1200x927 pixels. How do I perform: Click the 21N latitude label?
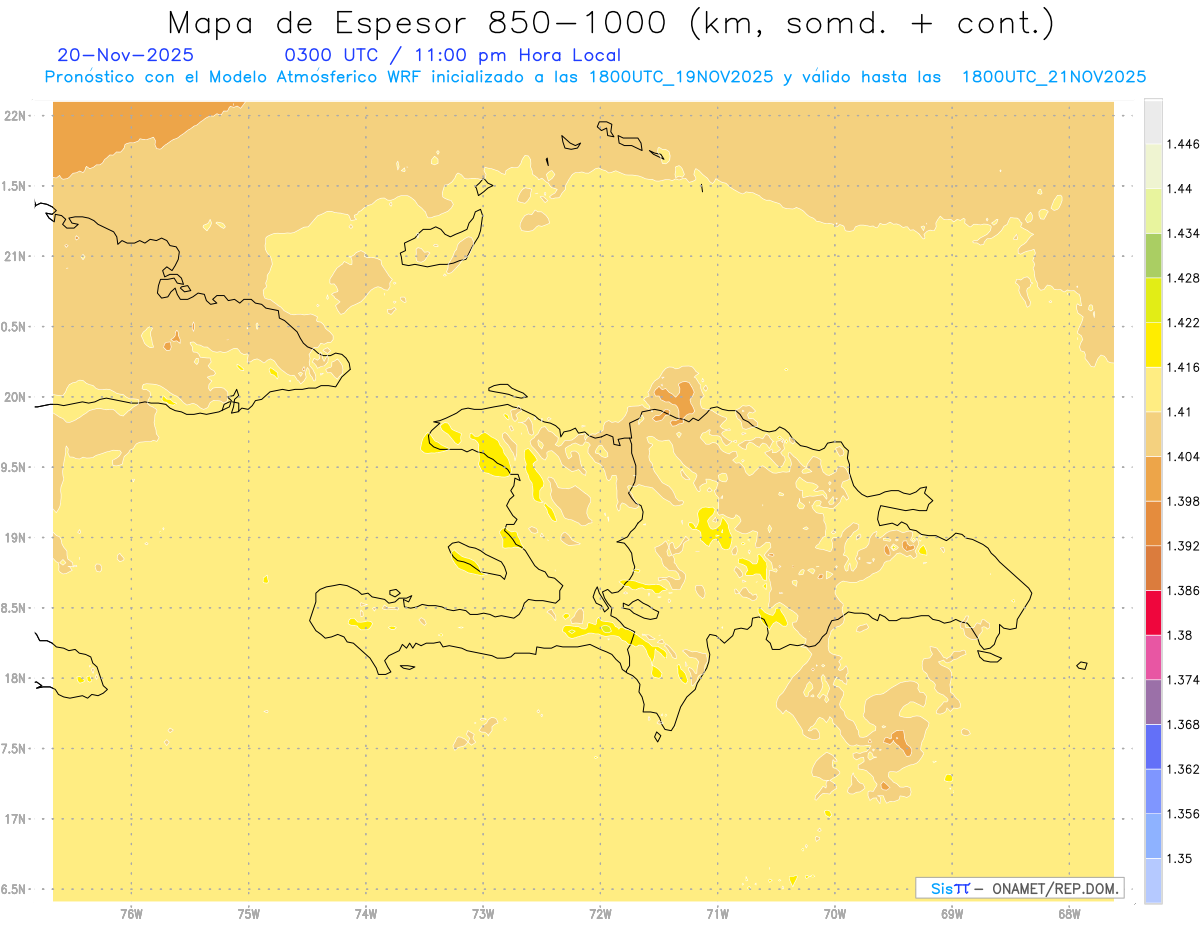[x=14, y=256]
